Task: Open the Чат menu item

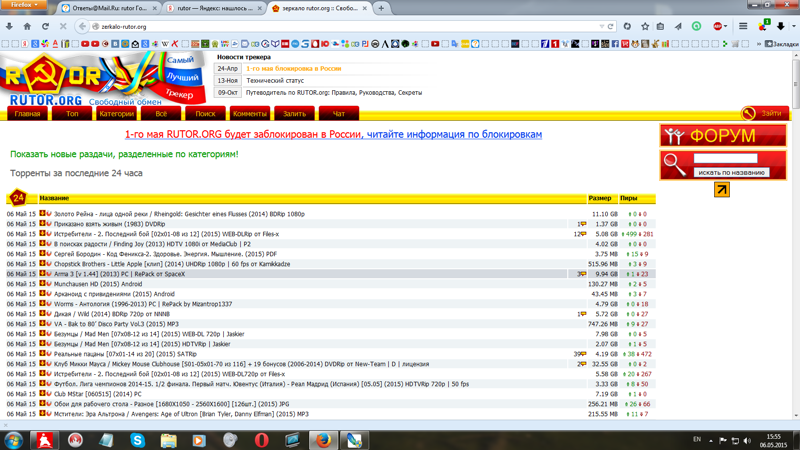Action: click(339, 113)
